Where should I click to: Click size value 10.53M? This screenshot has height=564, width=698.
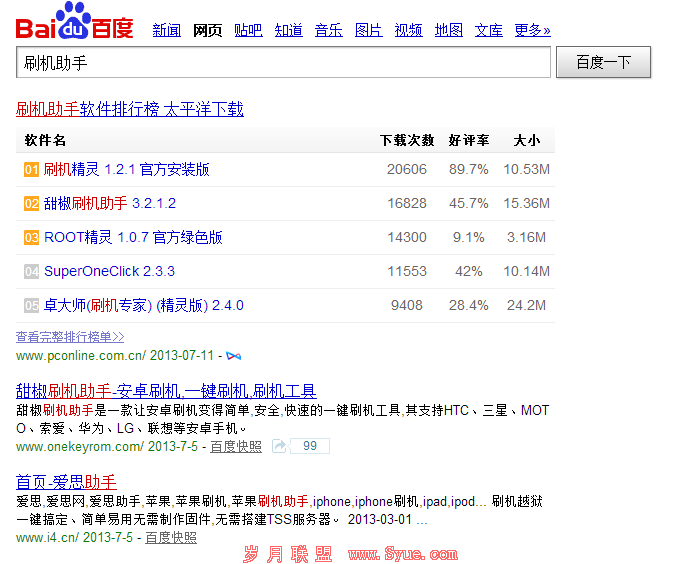[527, 170]
